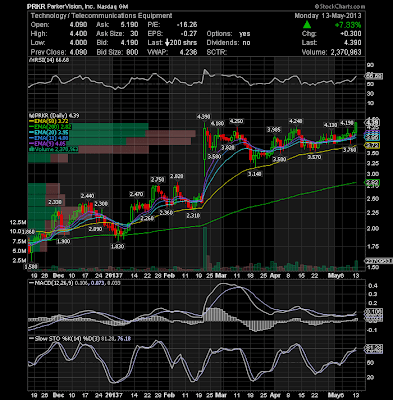Click the Open: label in quote header

(40, 25)
